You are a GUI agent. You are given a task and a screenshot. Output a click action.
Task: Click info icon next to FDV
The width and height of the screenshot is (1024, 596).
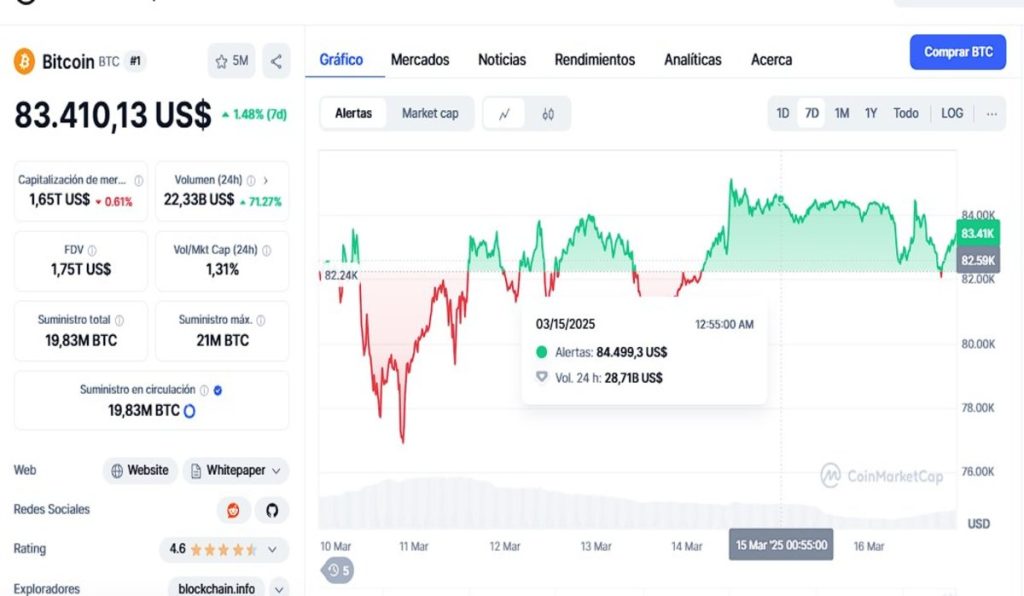coord(92,250)
